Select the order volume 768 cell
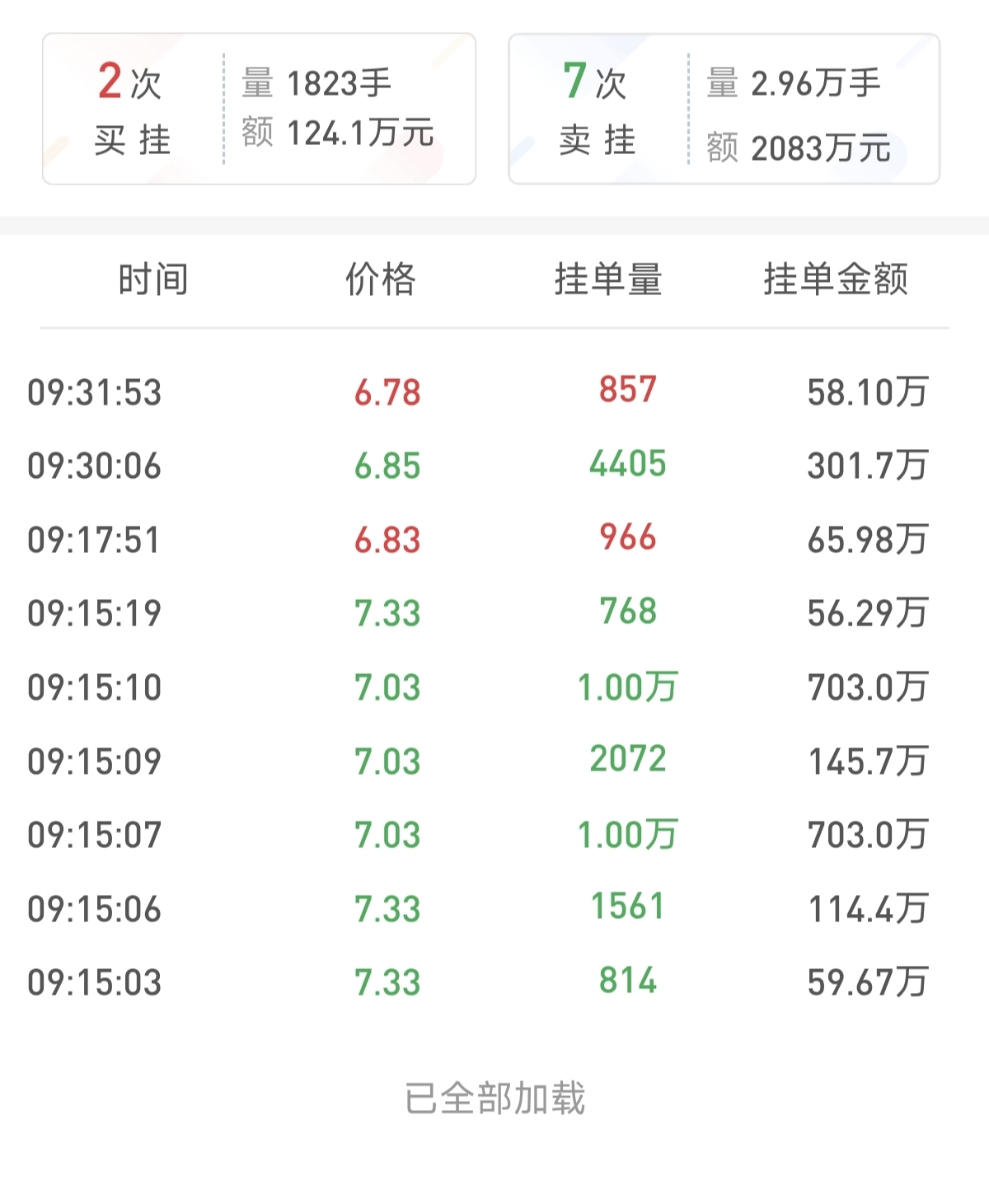 [x=628, y=611]
